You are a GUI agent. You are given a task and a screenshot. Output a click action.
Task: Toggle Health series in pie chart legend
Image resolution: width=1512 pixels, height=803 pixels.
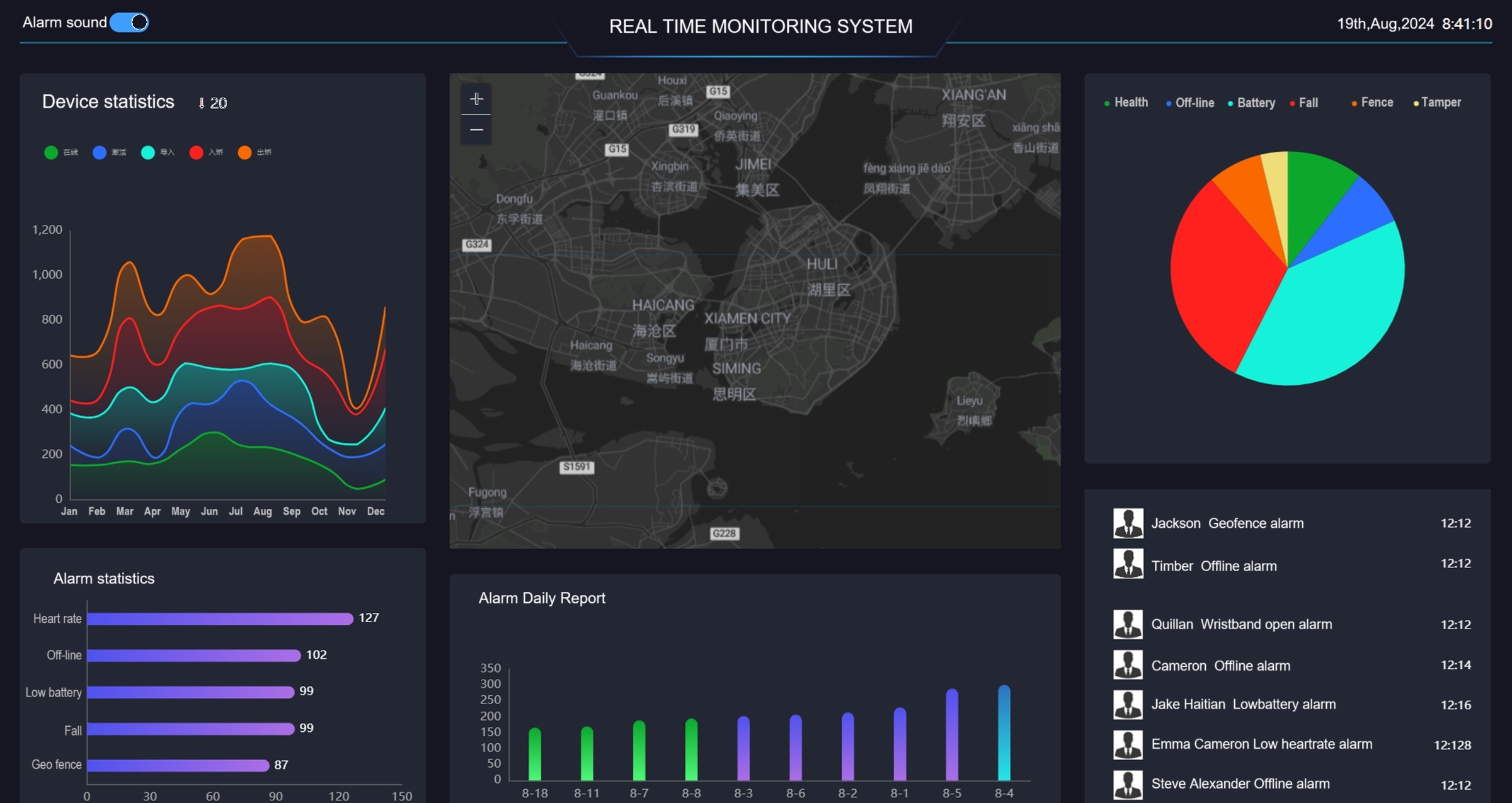[1126, 103]
